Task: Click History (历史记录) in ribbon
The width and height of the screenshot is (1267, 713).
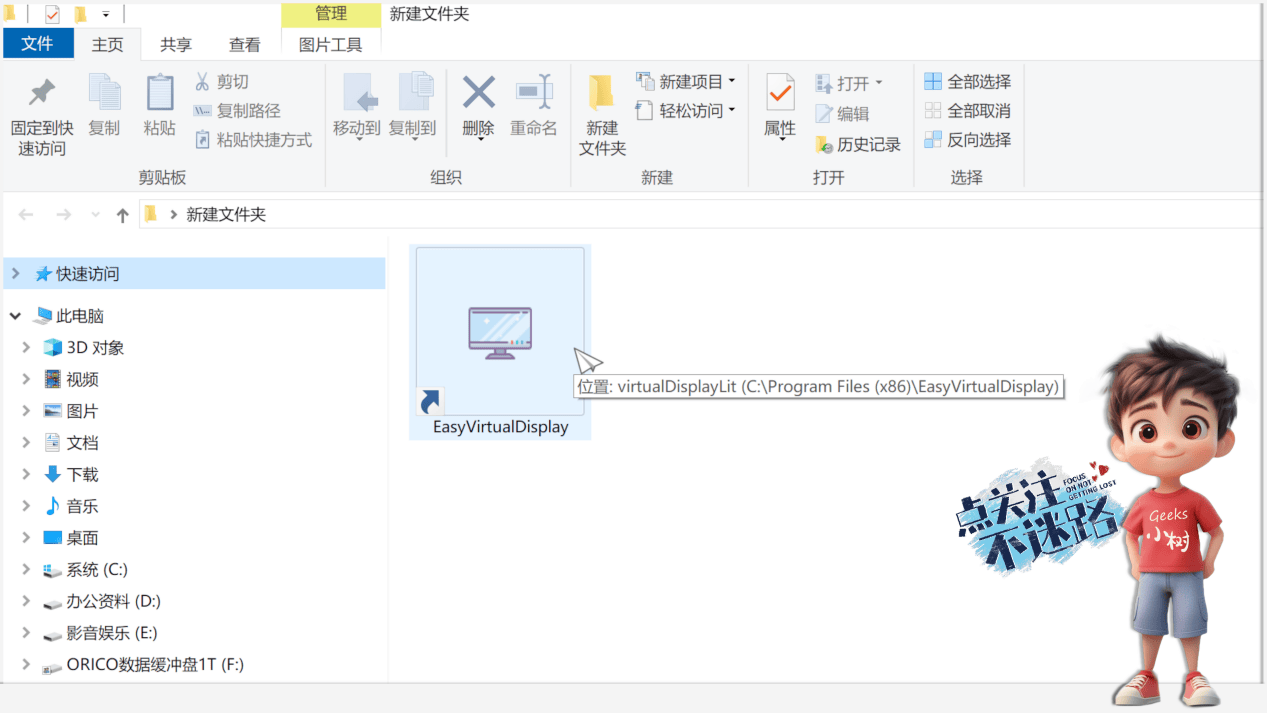Action: pos(858,145)
